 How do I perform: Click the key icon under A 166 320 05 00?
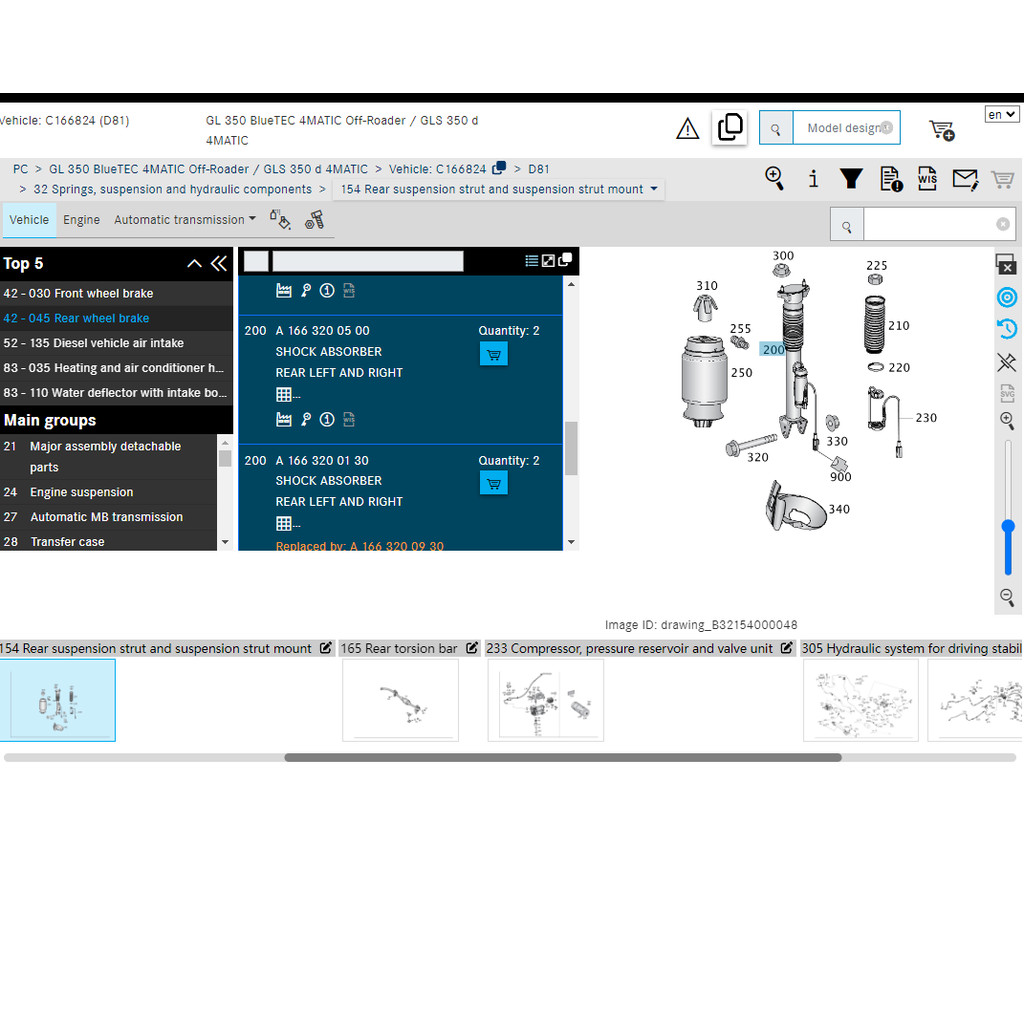[306, 420]
